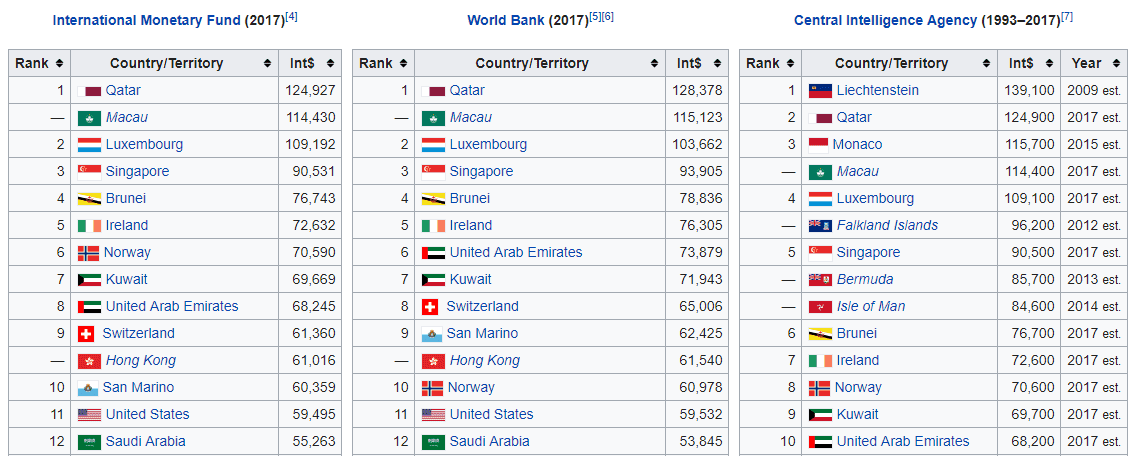
Task: Sort IMF table by Int$ column
Action: [310, 63]
